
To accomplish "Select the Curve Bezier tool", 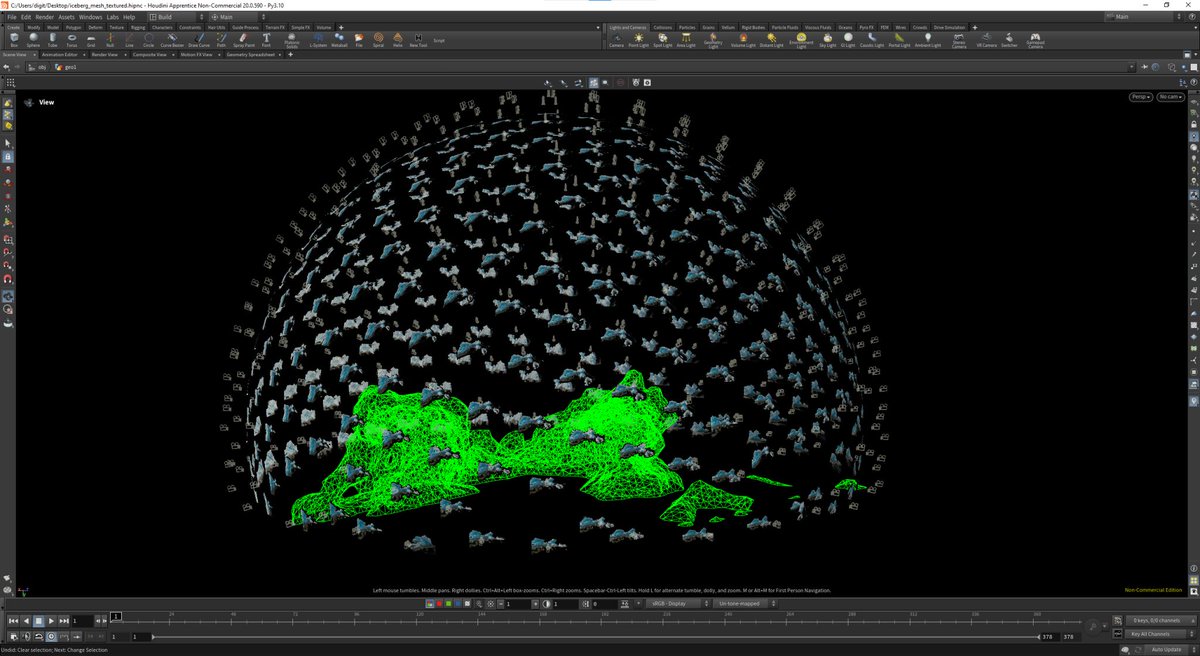I will click(x=171, y=40).
